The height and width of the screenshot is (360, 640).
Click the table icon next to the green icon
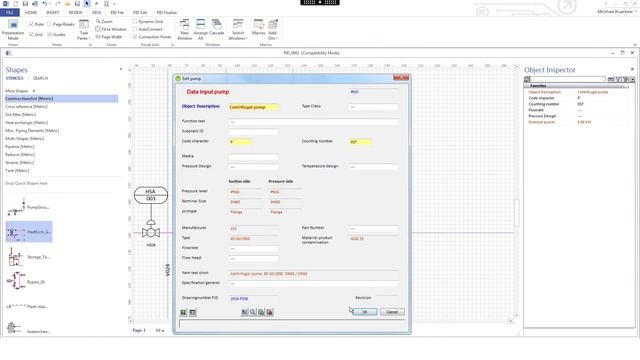pos(193,312)
